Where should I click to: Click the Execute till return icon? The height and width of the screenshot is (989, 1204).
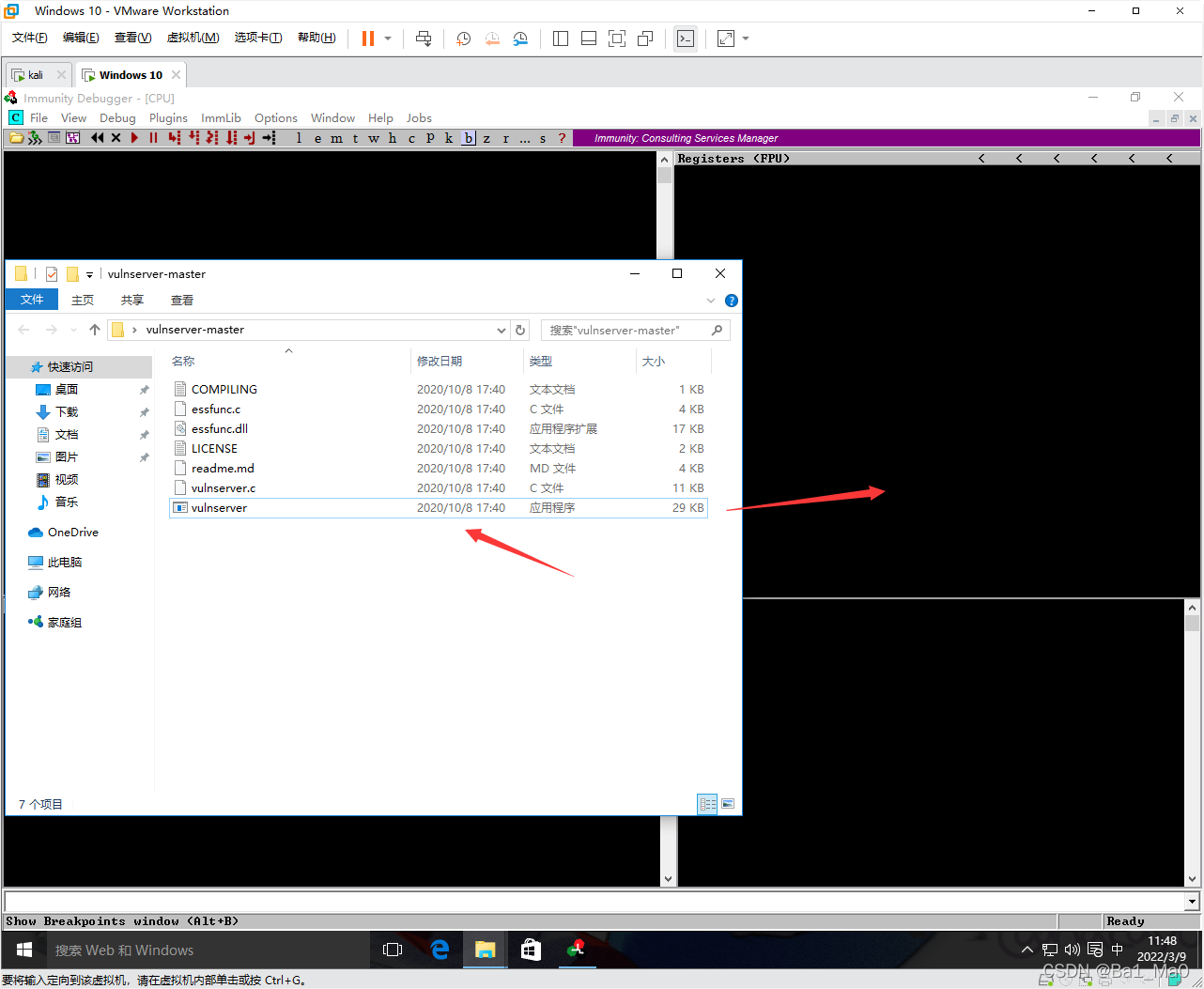tap(250, 138)
